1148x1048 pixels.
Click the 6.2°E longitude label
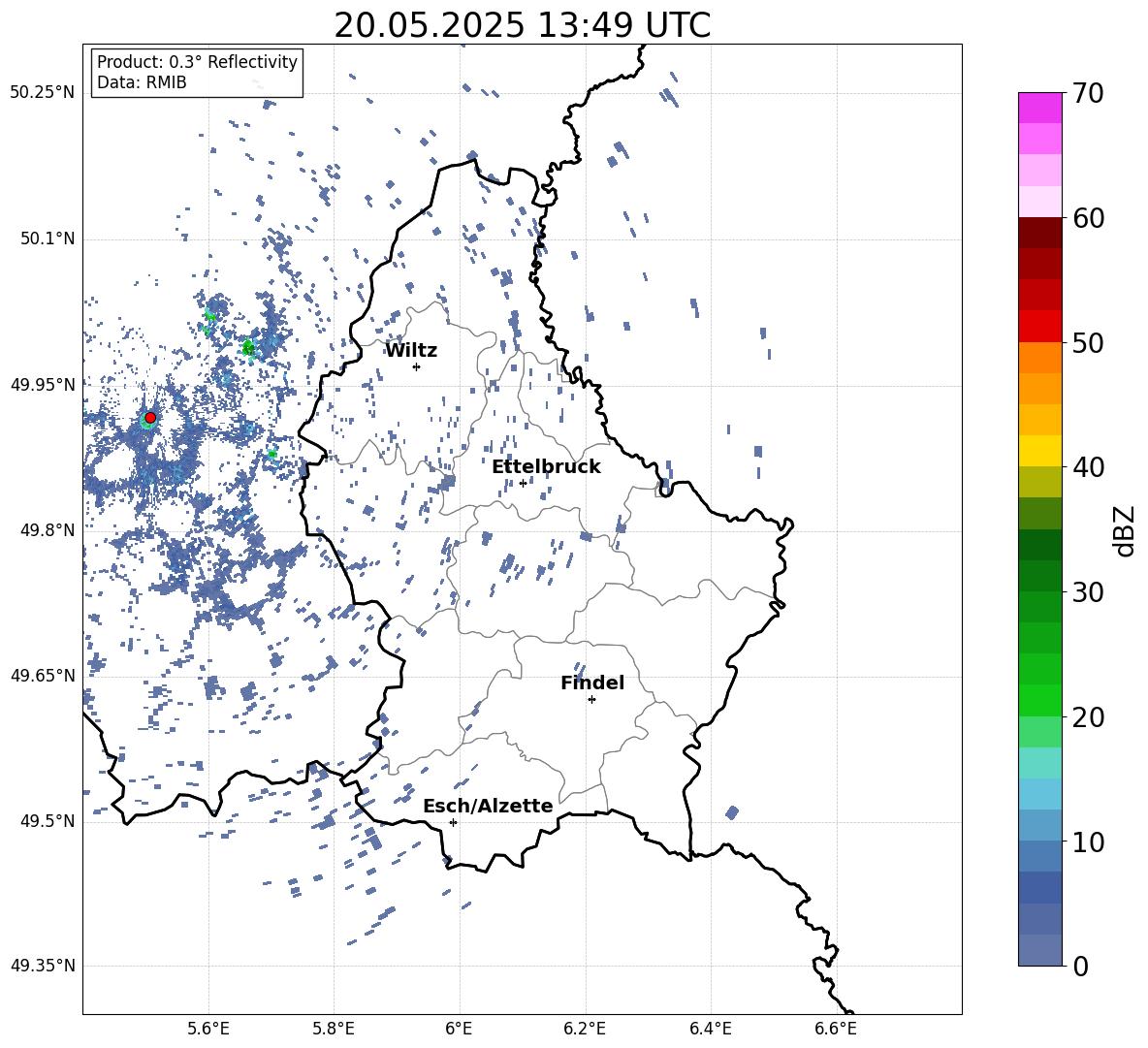[x=585, y=1029]
